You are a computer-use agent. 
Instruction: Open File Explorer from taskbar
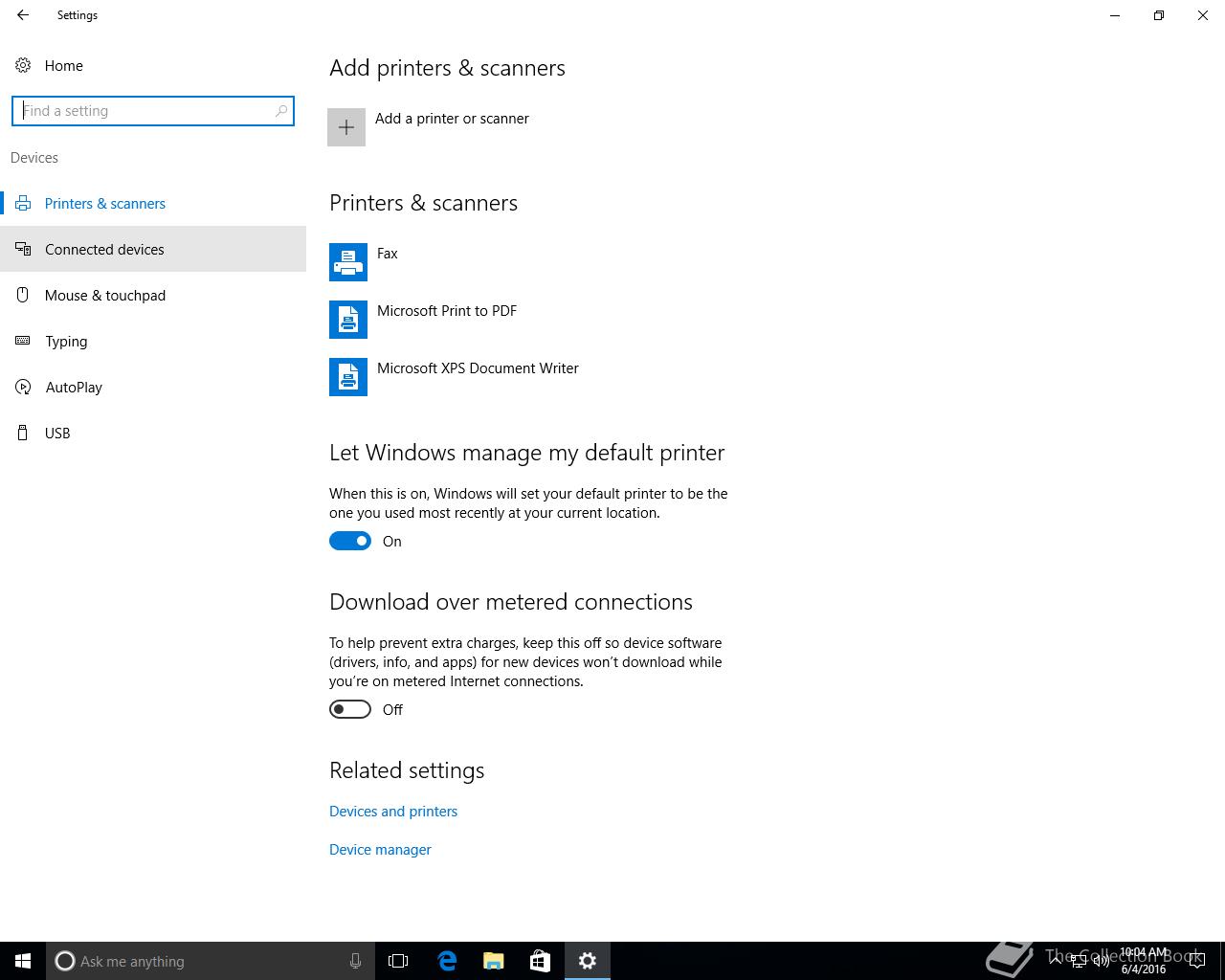(x=493, y=961)
